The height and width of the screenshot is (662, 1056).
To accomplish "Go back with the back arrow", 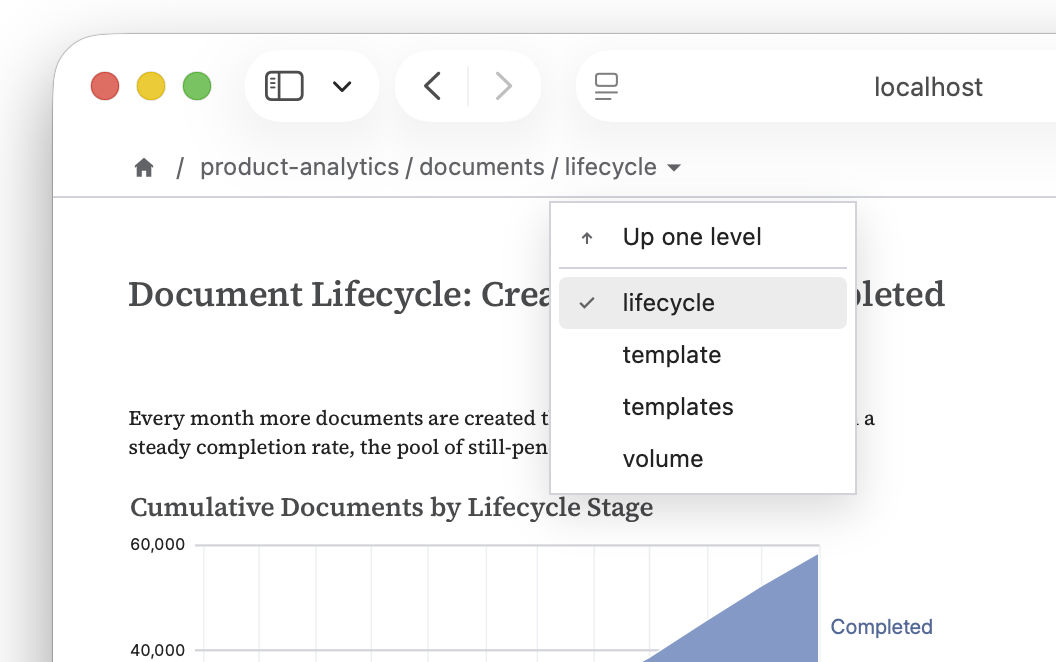I will click(x=432, y=86).
